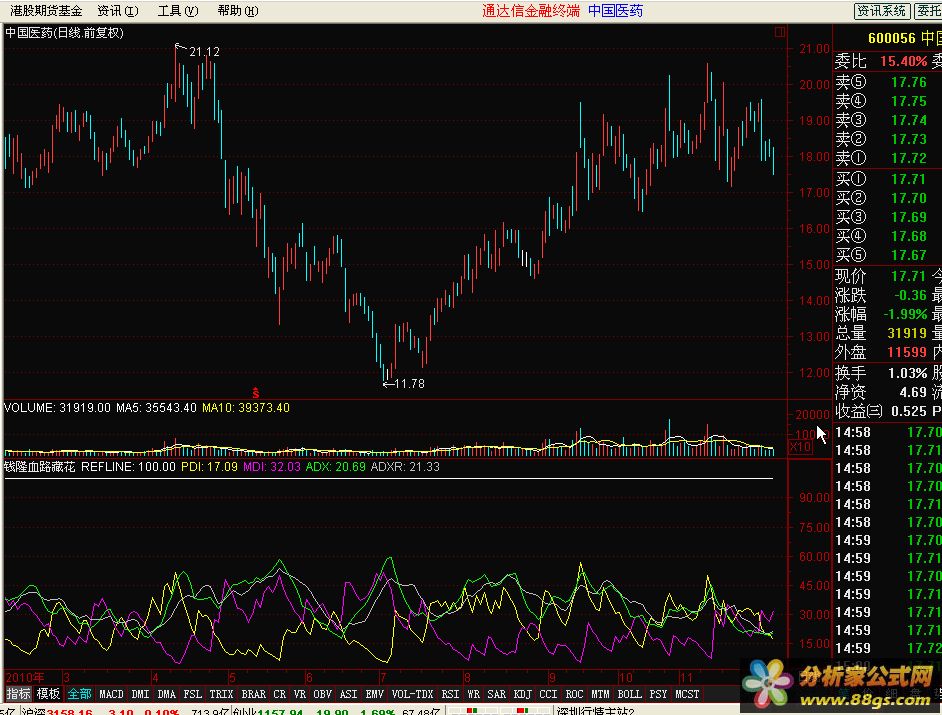Click the 卖① price 17.72
The height and width of the screenshot is (715, 942).
pyautogui.click(x=908, y=158)
